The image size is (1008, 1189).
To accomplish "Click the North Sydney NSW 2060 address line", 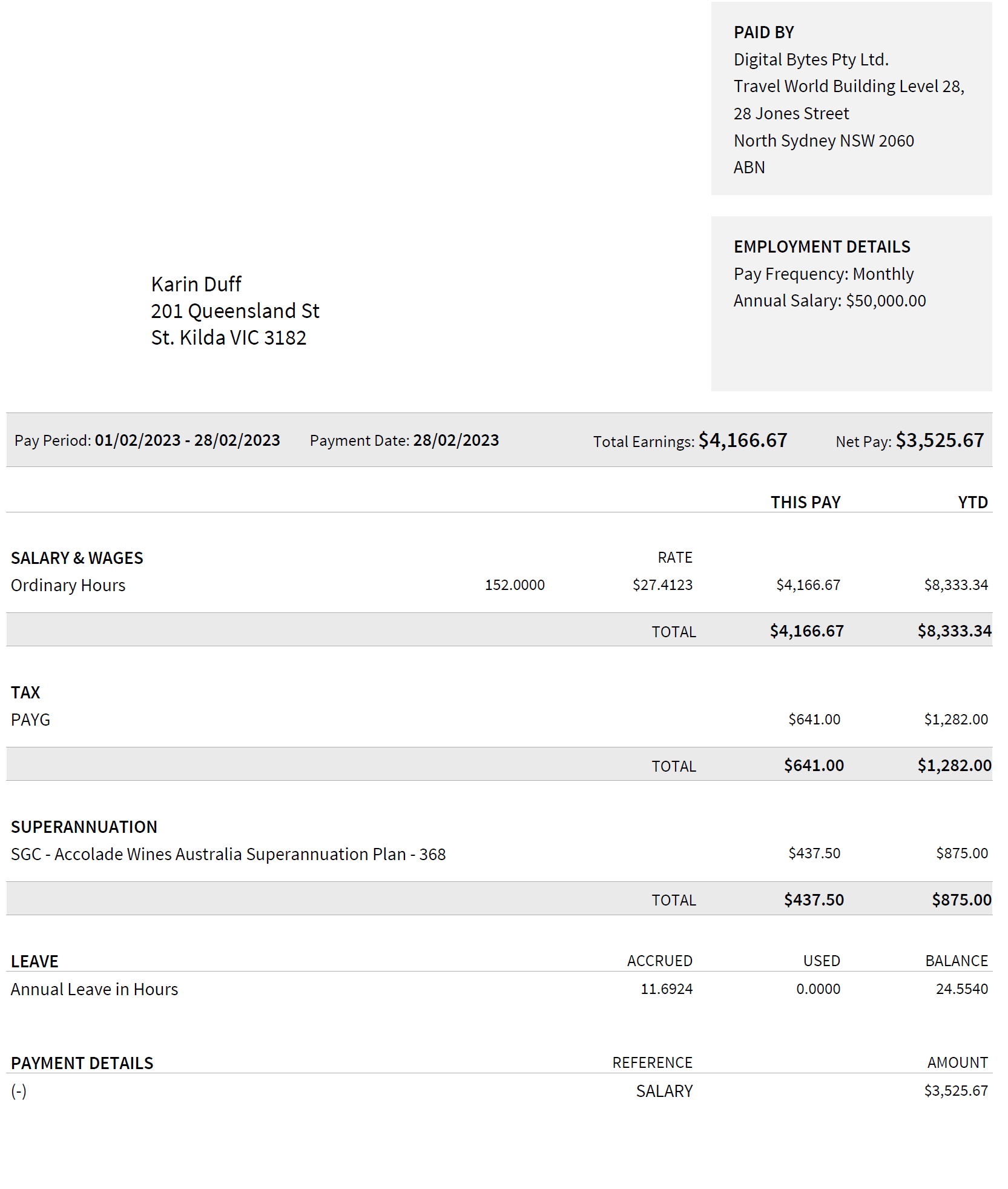I will [823, 141].
